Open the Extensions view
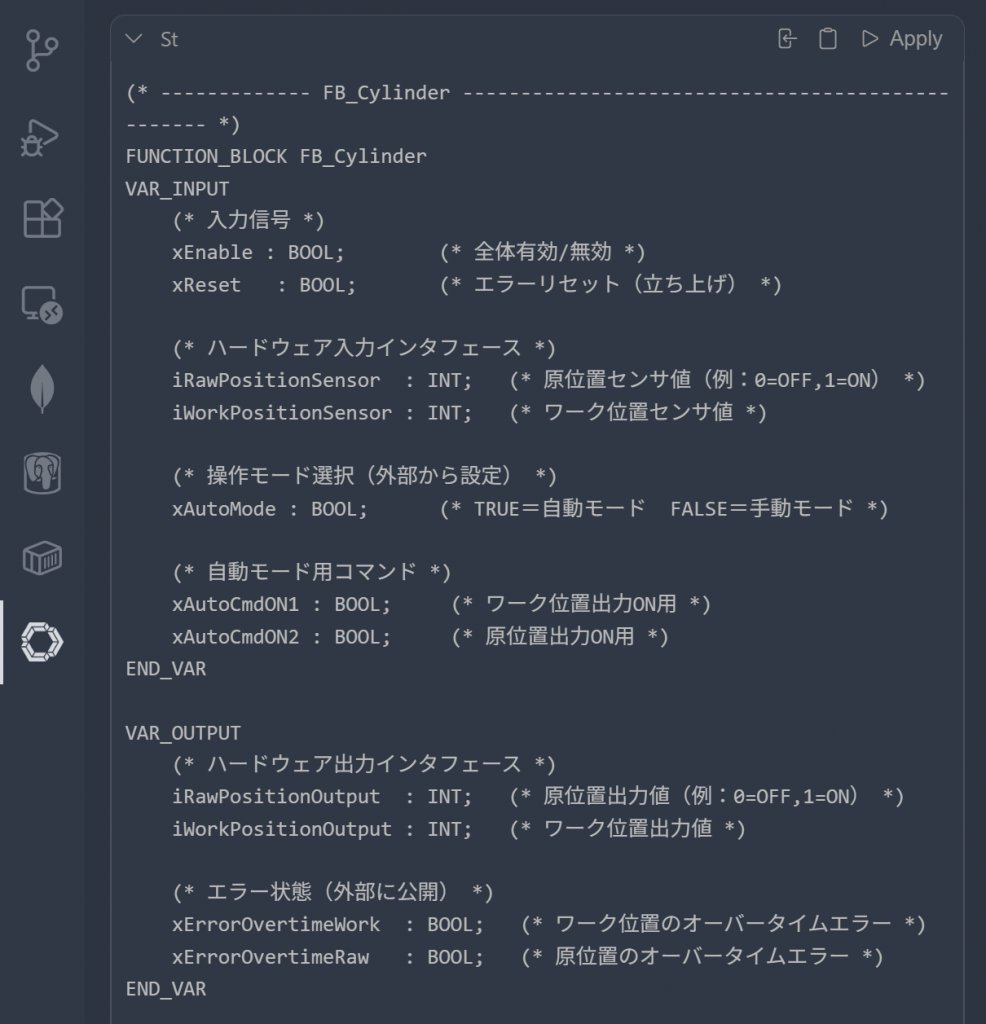The width and height of the screenshot is (986, 1024). [x=42, y=218]
